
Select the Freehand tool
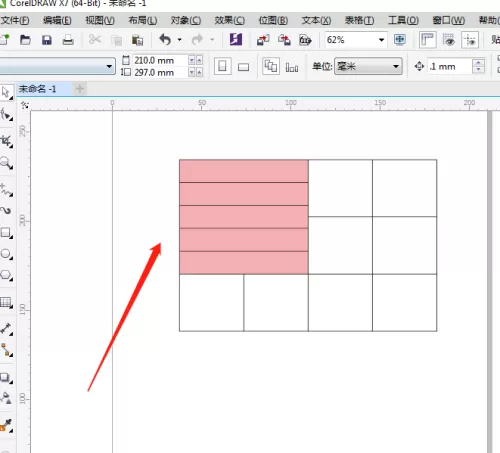6,189
